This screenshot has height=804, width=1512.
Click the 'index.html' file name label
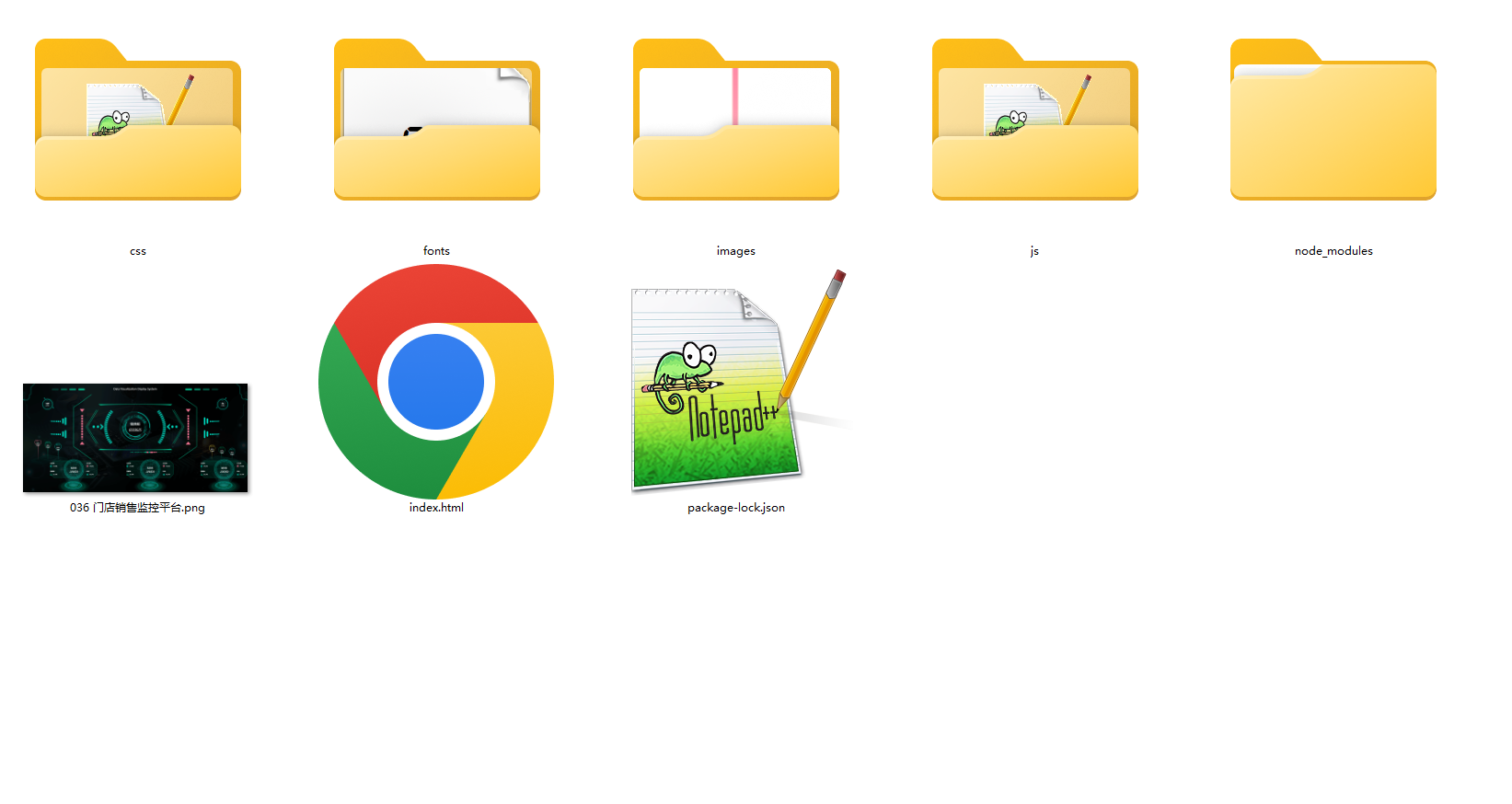(x=436, y=508)
